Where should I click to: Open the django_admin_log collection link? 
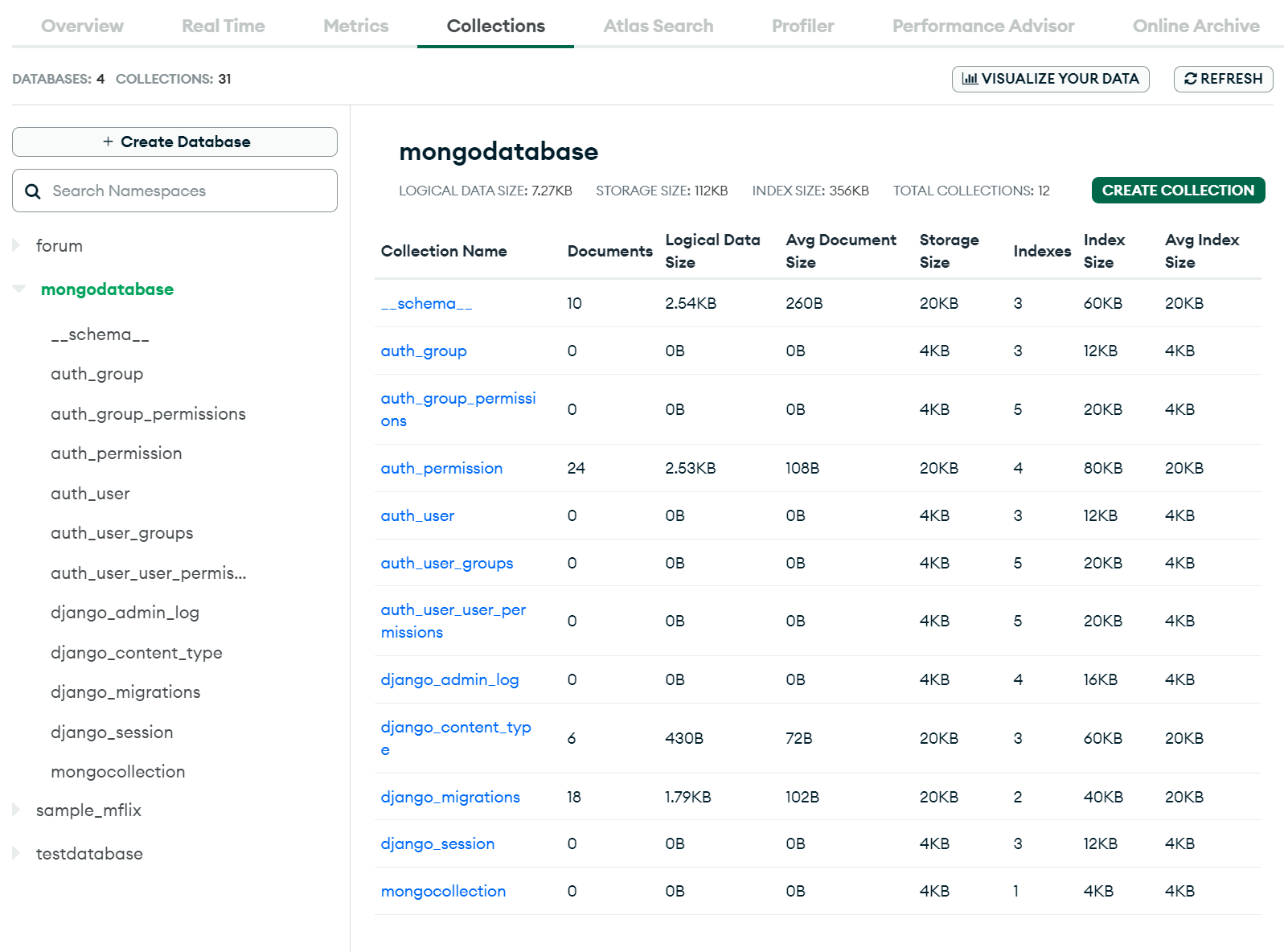449,679
